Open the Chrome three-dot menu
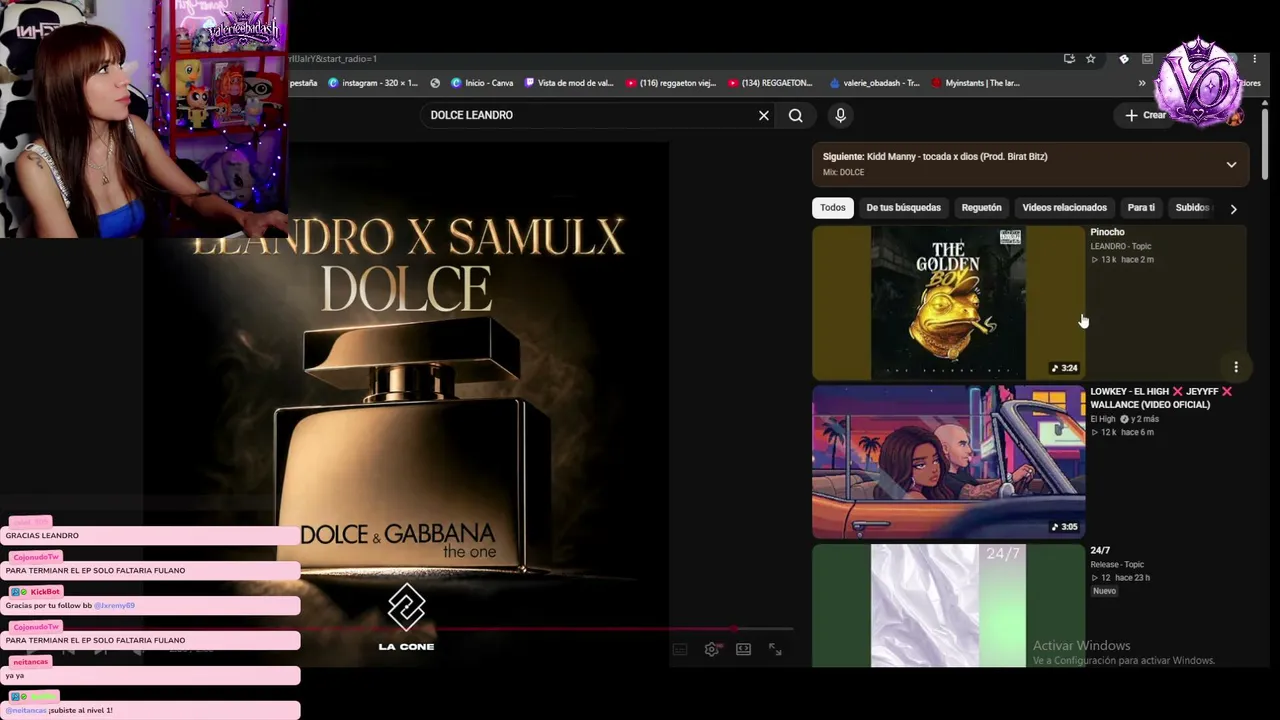This screenshot has width=1280, height=720. tap(1255, 59)
